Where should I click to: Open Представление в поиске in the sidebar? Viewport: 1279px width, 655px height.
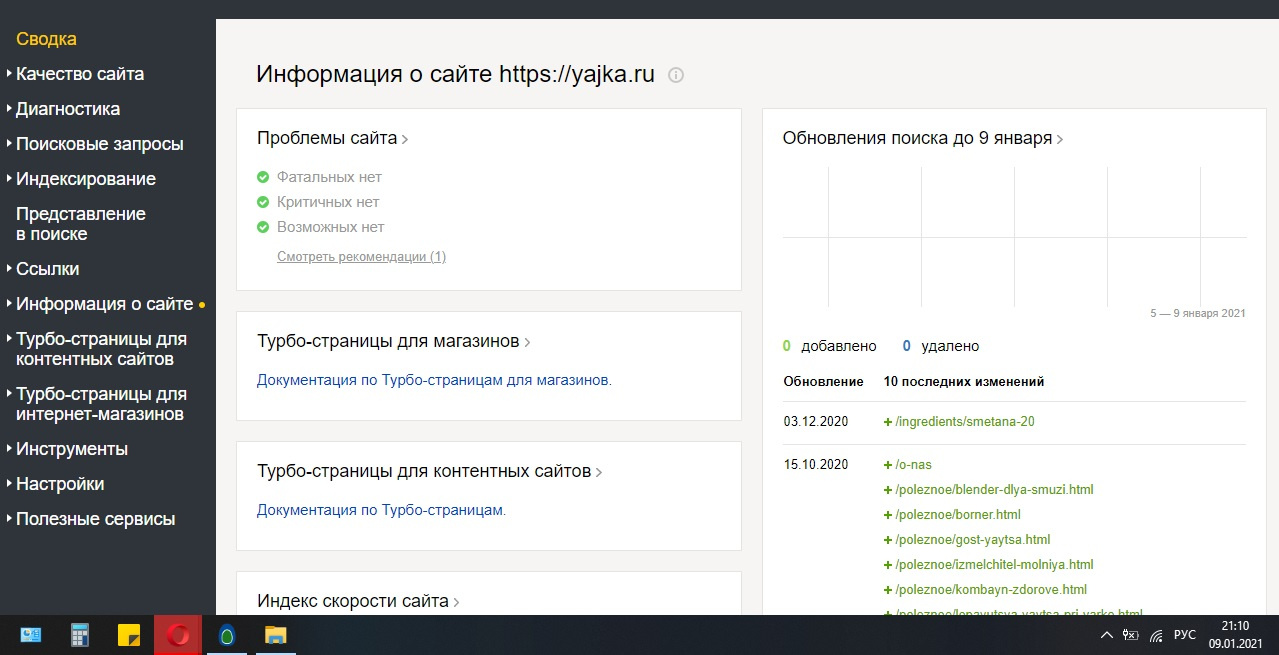[81, 224]
